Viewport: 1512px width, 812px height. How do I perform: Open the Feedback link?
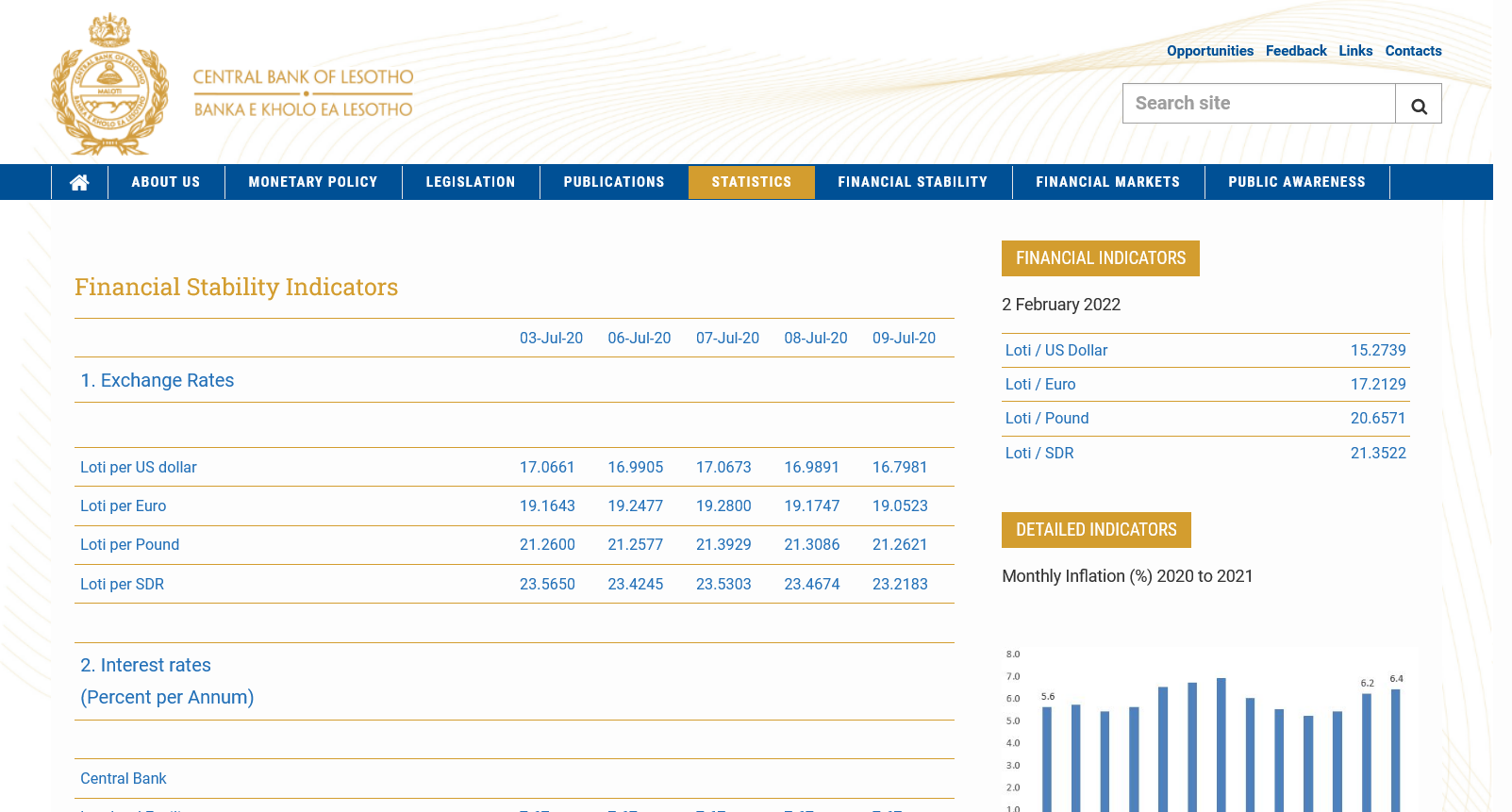pyautogui.click(x=1295, y=51)
